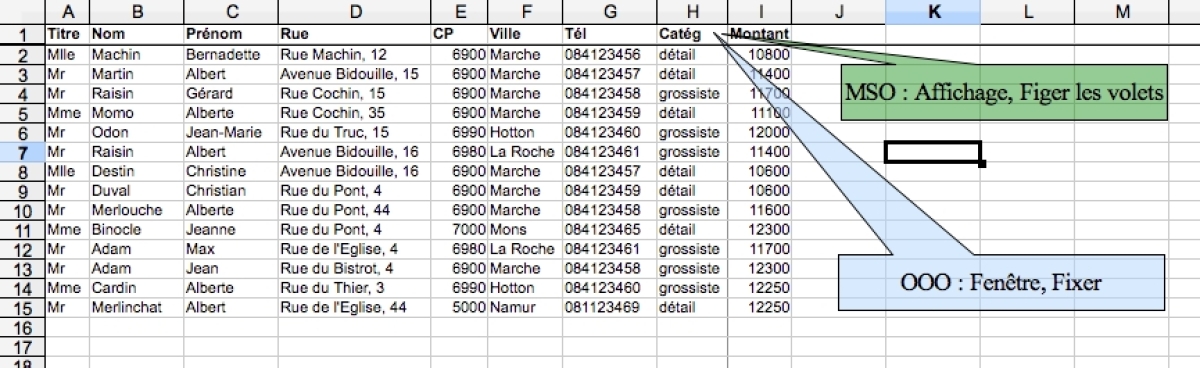This screenshot has height=368, width=1200.
Task: Select the Namur city cell
Action: click(523, 305)
